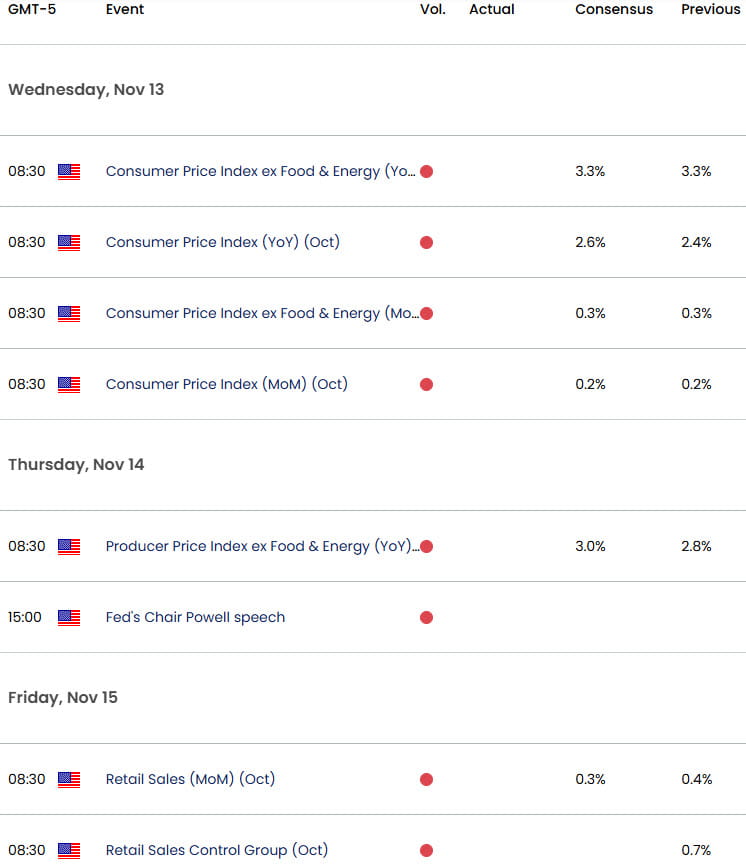Toggle the volatility marker for Retail Sales (MoM)
Viewport: 746px width, 868px height.
click(x=426, y=779)
